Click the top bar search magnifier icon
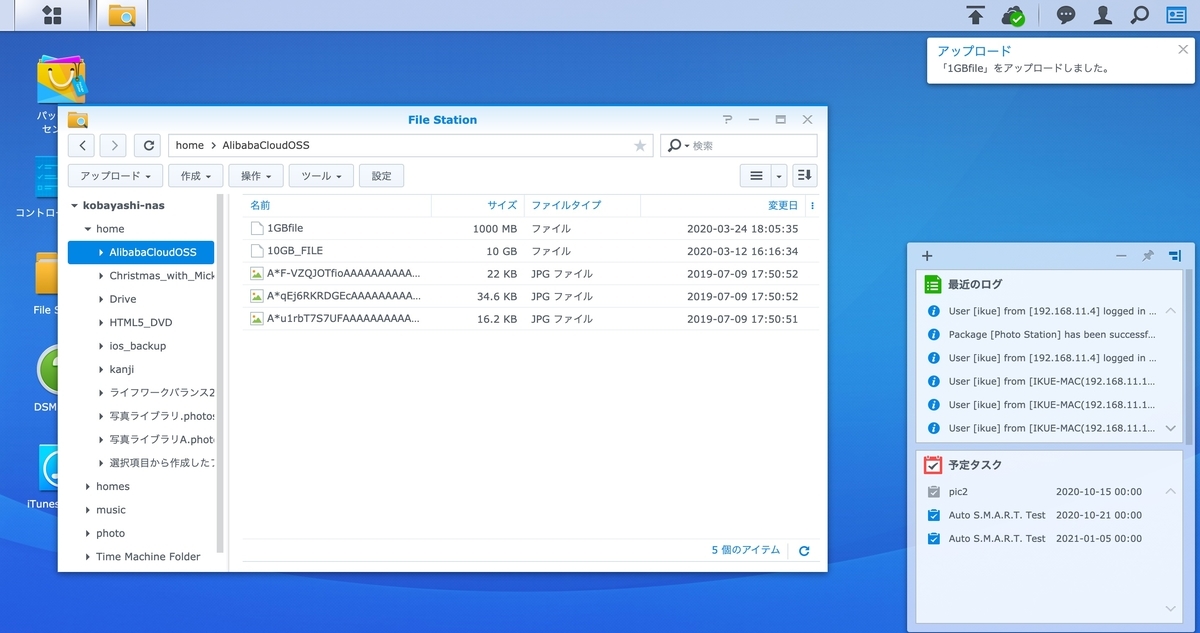 click(x=1139, y=15)
